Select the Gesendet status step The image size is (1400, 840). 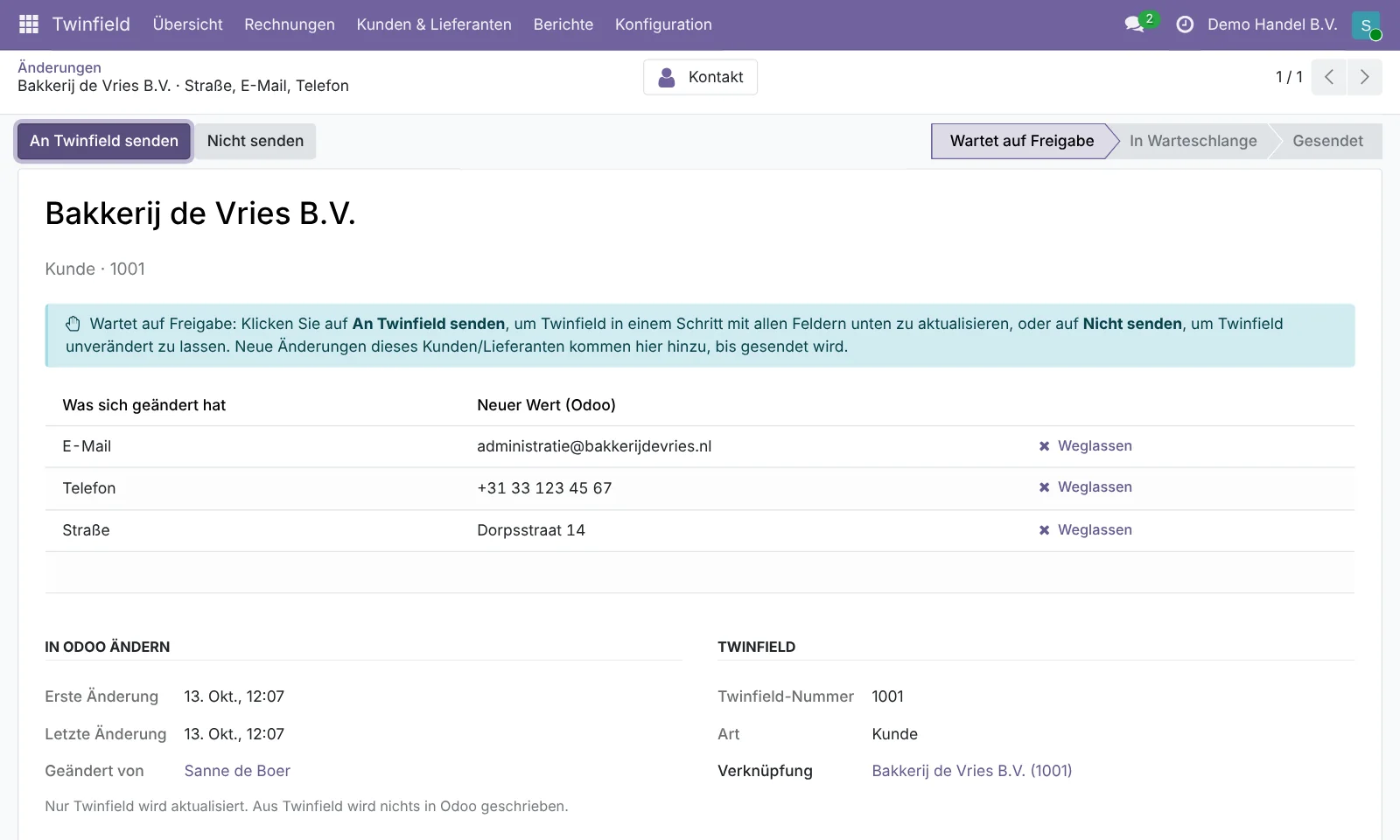[x=1327, y=141]
